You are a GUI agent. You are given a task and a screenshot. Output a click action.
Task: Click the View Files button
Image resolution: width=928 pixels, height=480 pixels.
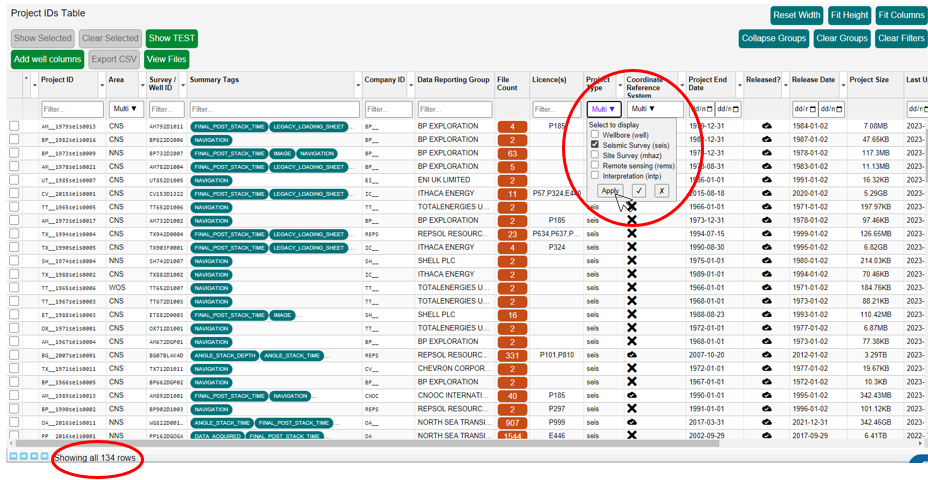[x=167, y=59]
